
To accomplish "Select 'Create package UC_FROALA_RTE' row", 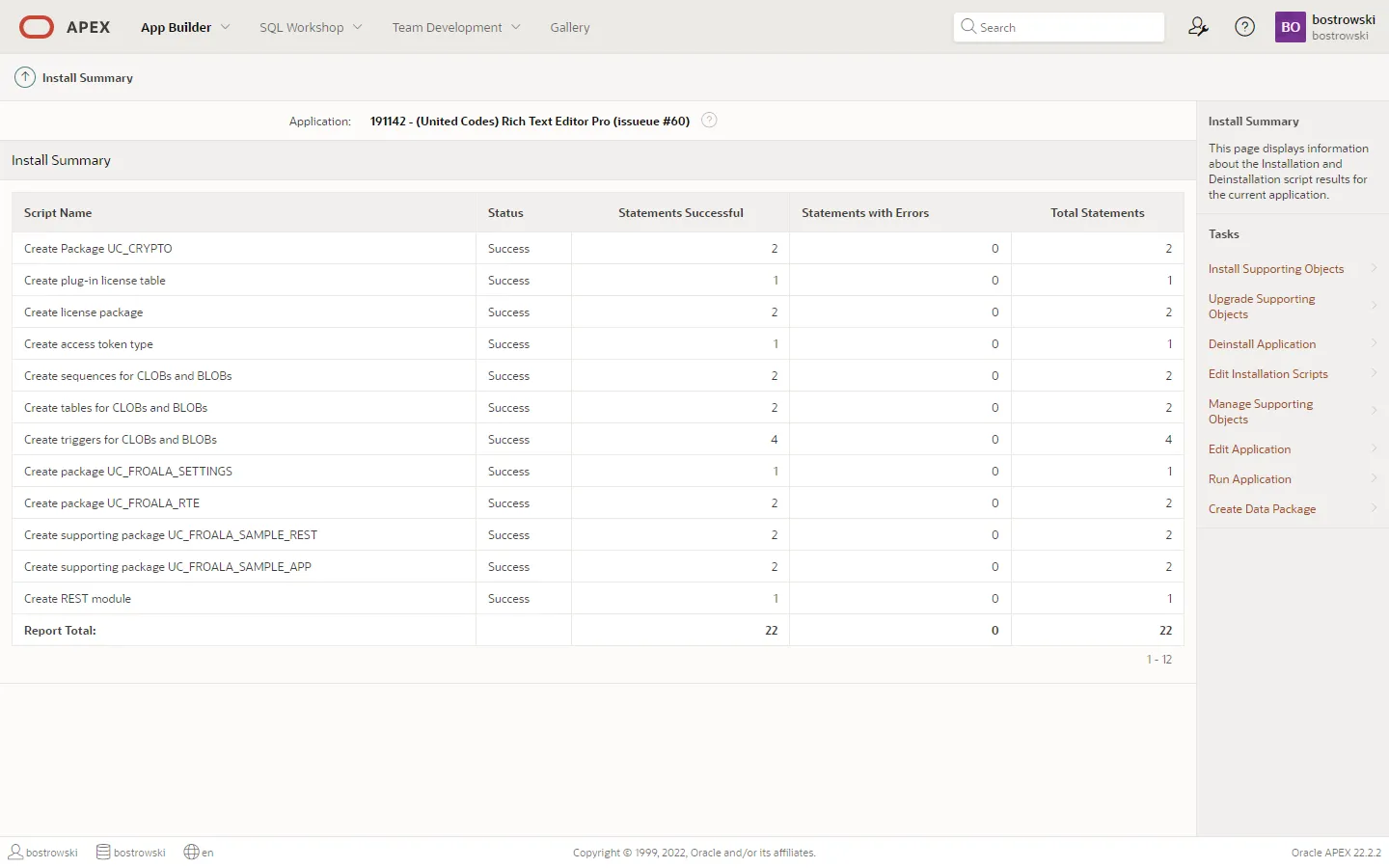I will [598, 502].
